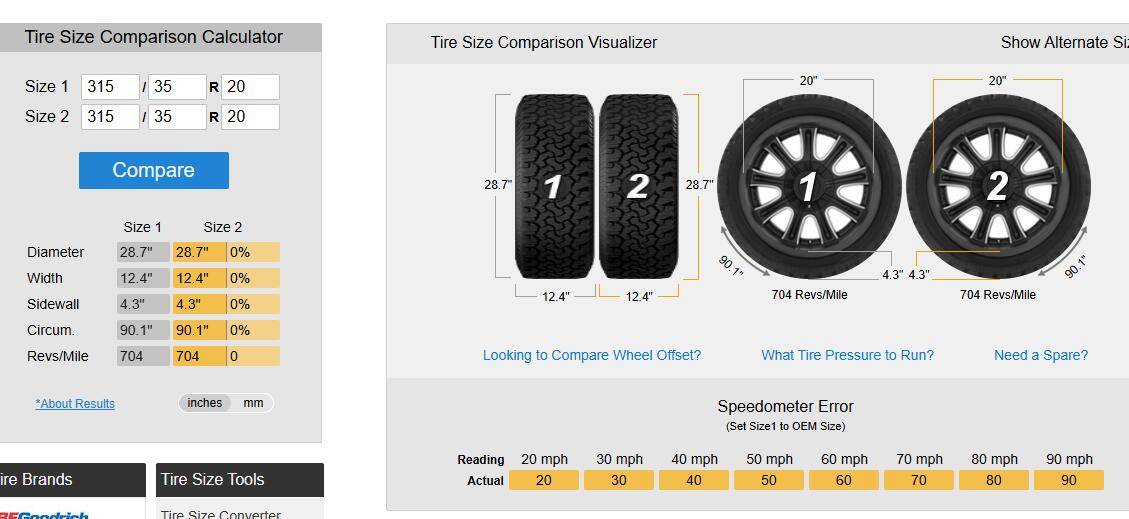1129x519 pixels.
Task: Click the Size 2 rim diameter field
Action: [251, 117]
